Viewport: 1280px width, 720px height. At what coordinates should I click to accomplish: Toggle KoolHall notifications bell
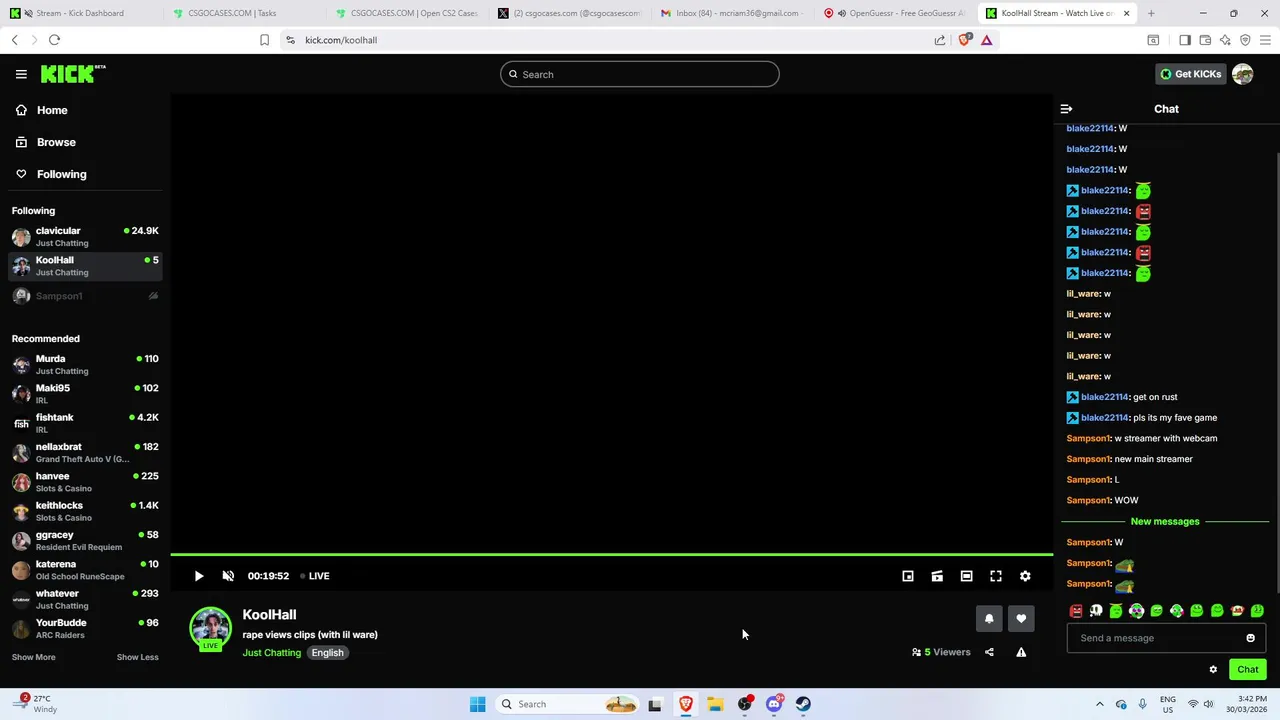pos(989,619)
